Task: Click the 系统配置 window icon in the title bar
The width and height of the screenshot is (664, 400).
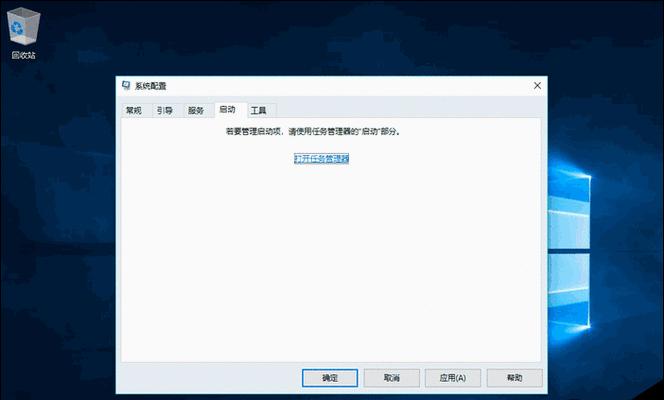Action: click(126, 88)
